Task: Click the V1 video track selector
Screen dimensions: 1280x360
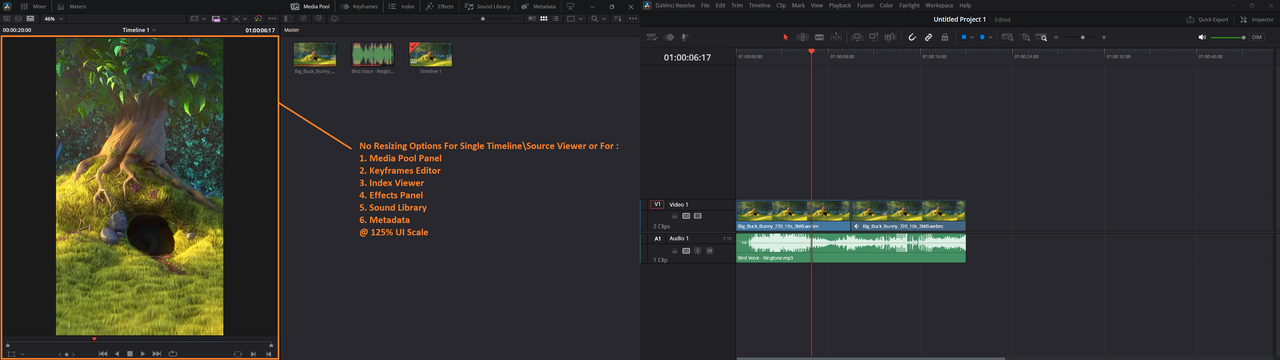Action: (657, 204)
